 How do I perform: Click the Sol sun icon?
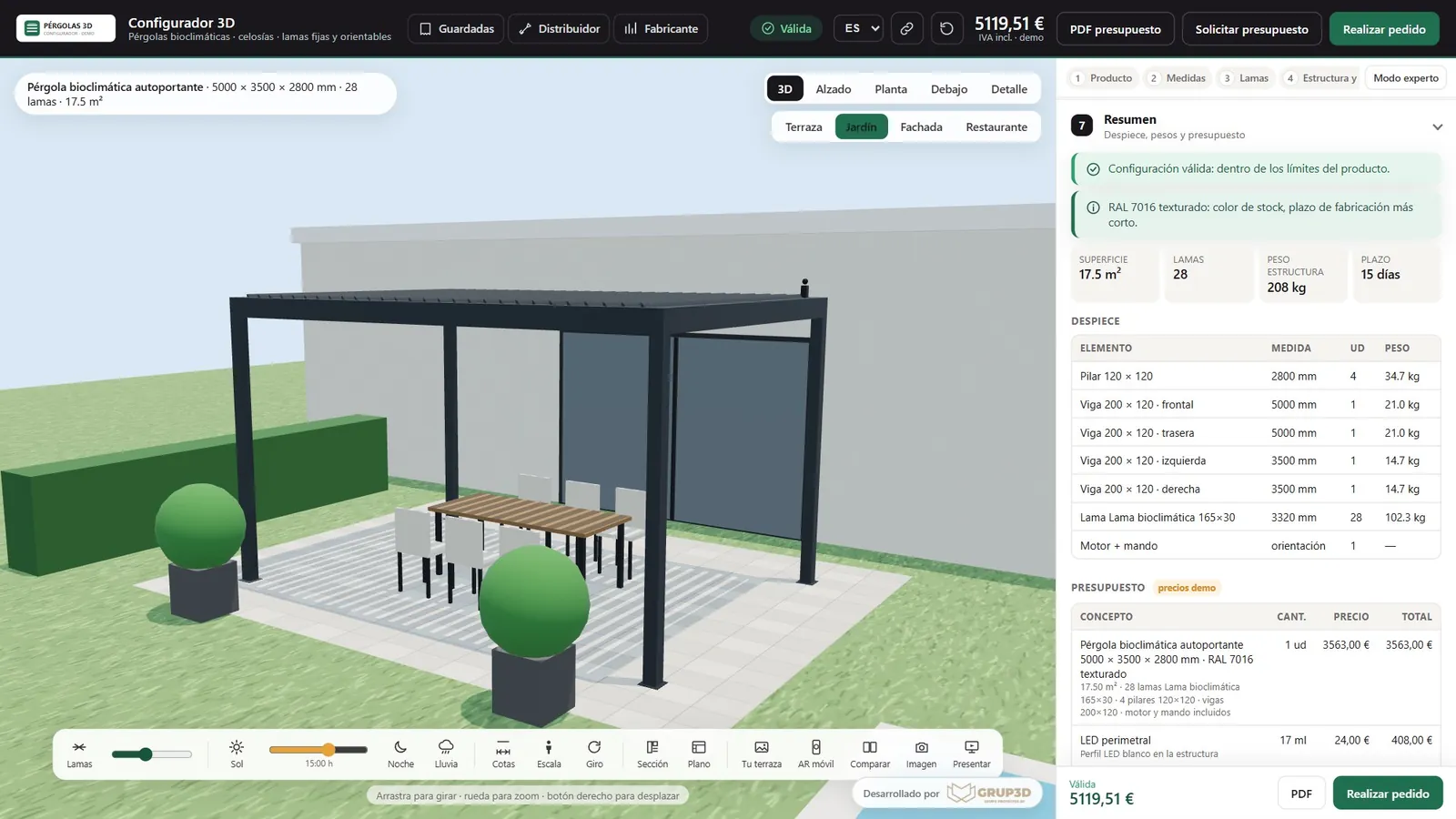(x=237, y=753)
